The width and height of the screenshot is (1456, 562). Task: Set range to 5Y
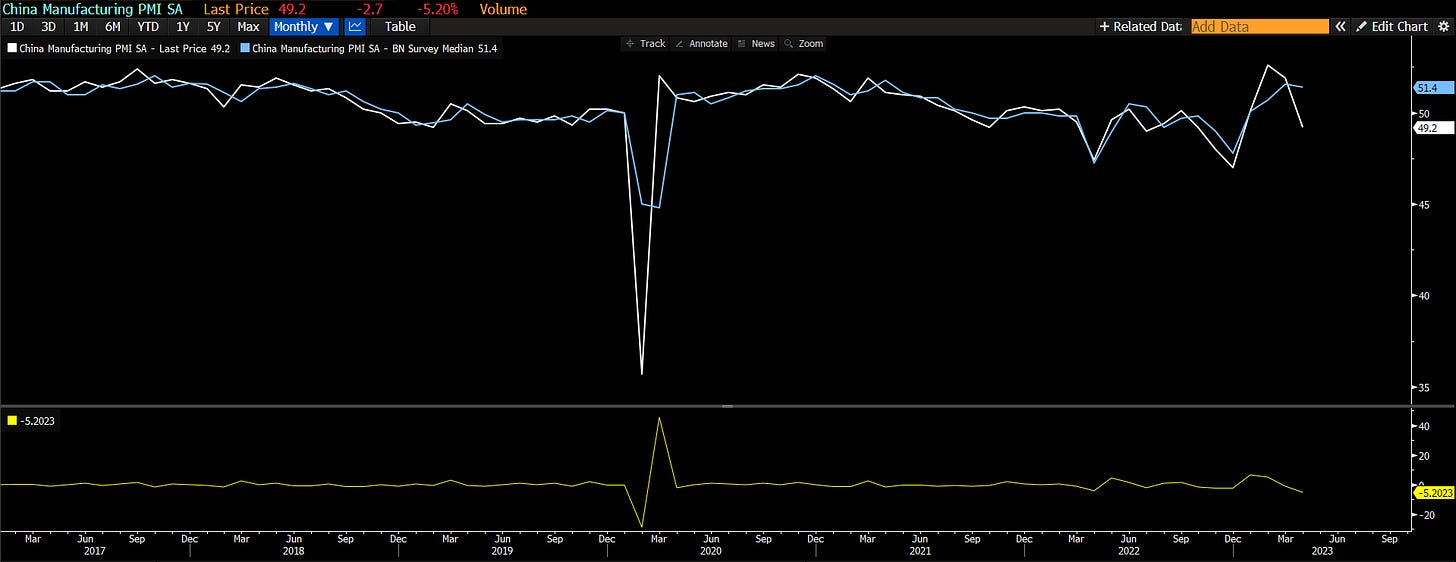pyautogui.click(x=213, y=27)
